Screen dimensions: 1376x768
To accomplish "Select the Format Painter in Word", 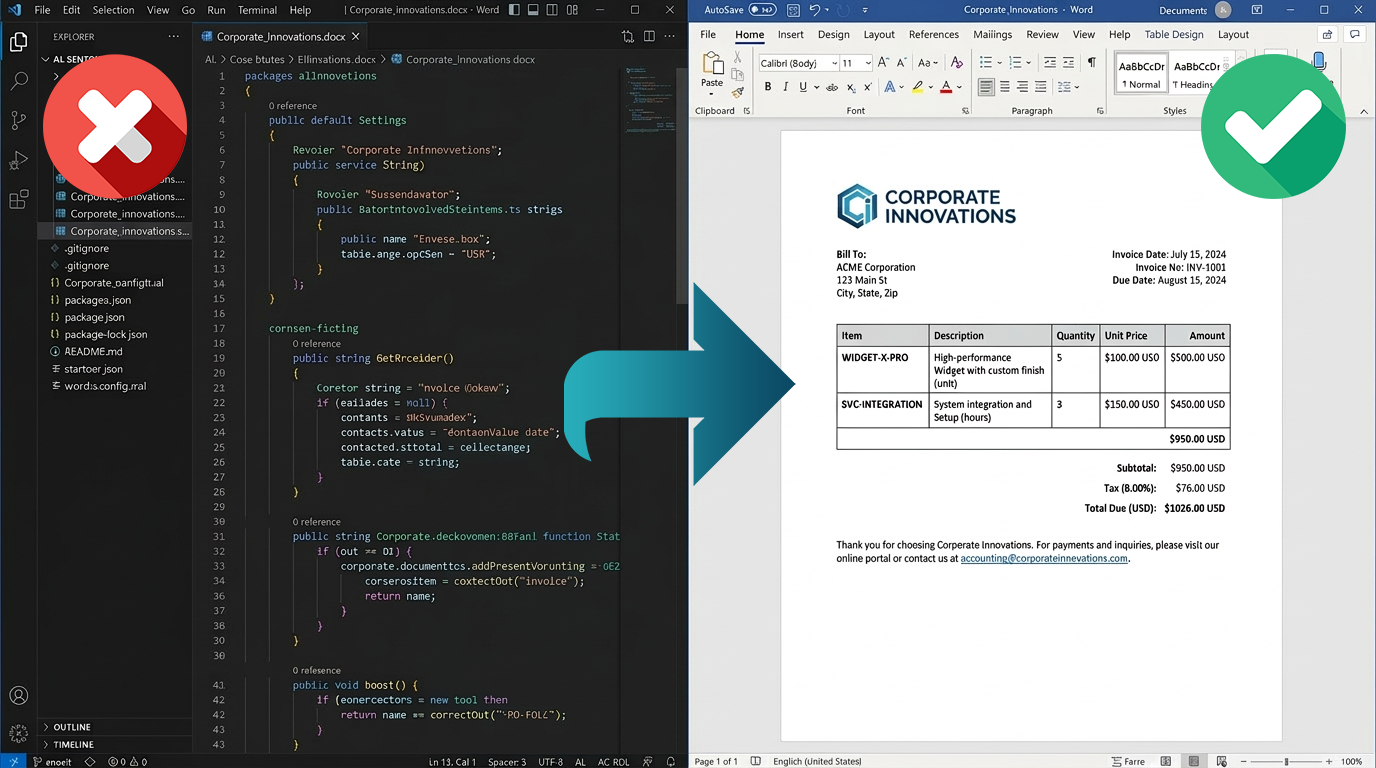I will (x=738, y=92).
